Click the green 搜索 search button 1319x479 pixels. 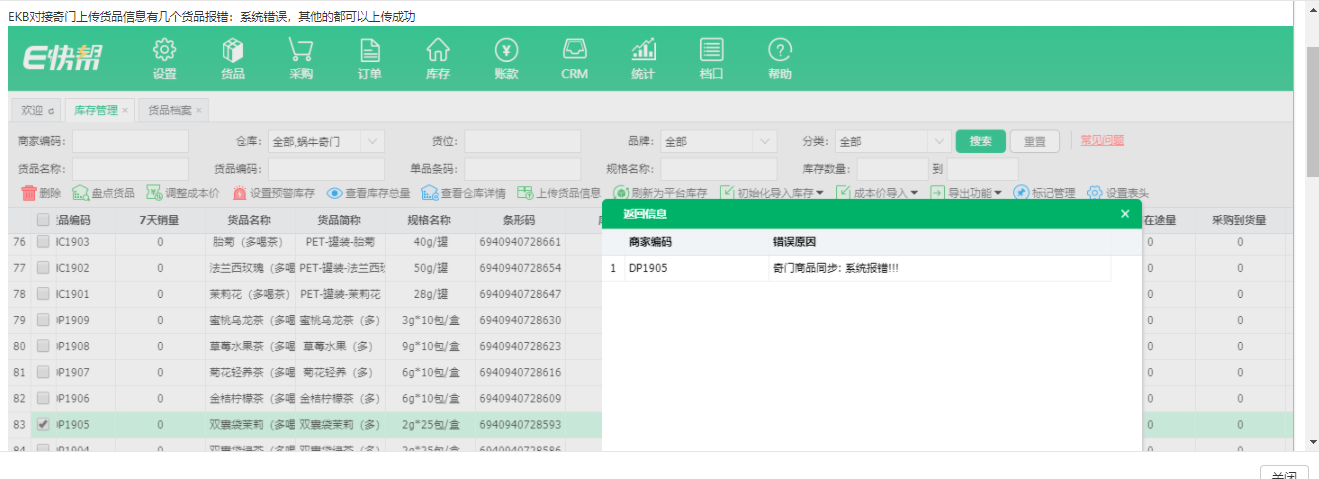(981, 141)
